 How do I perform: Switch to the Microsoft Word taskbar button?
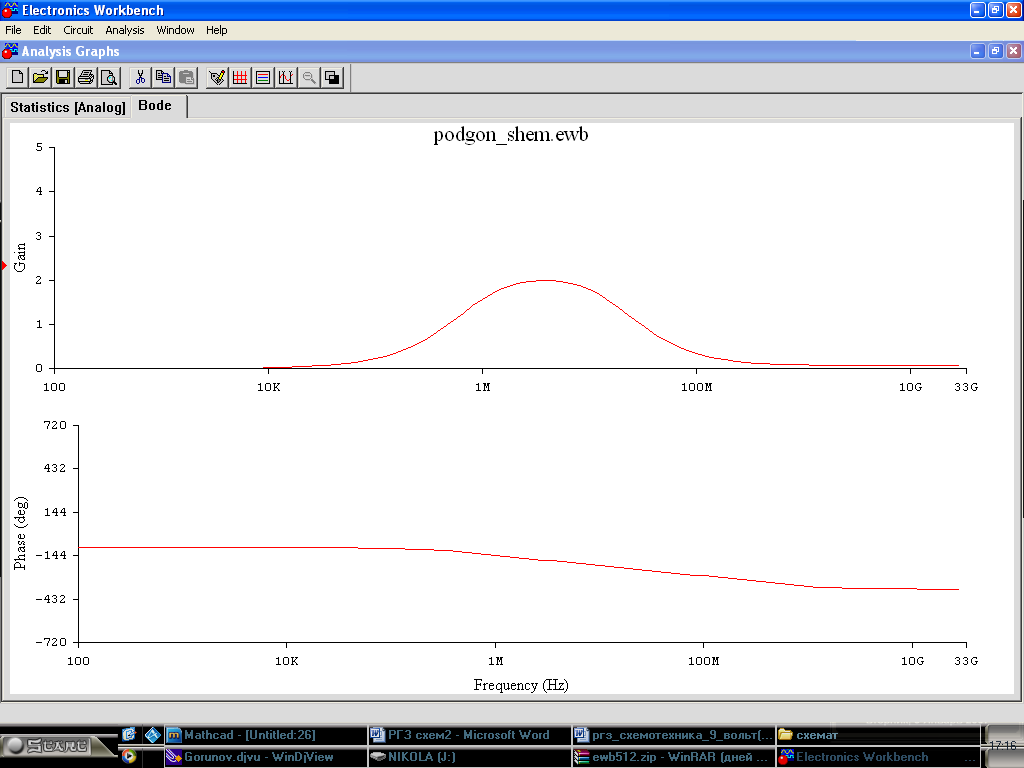(468, 735)
